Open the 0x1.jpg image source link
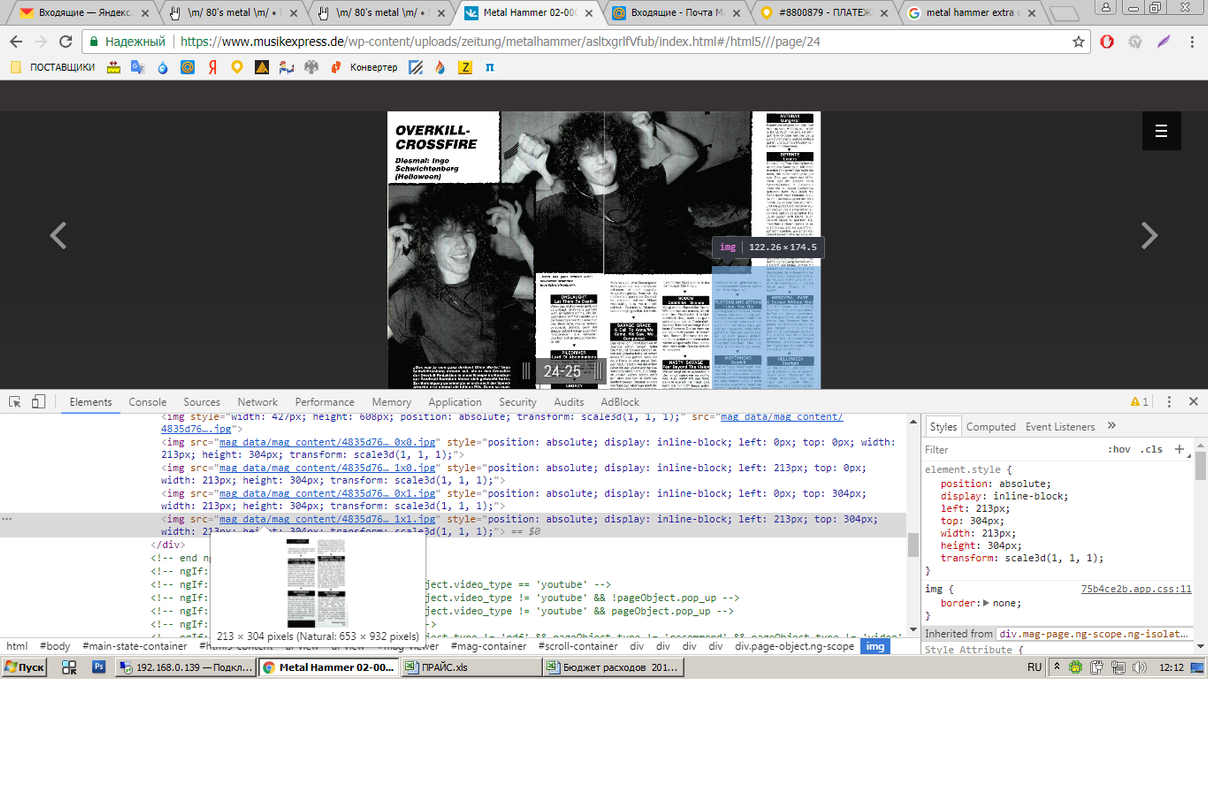Screen dimensions: 1208x800 click(x=328, y=493)
